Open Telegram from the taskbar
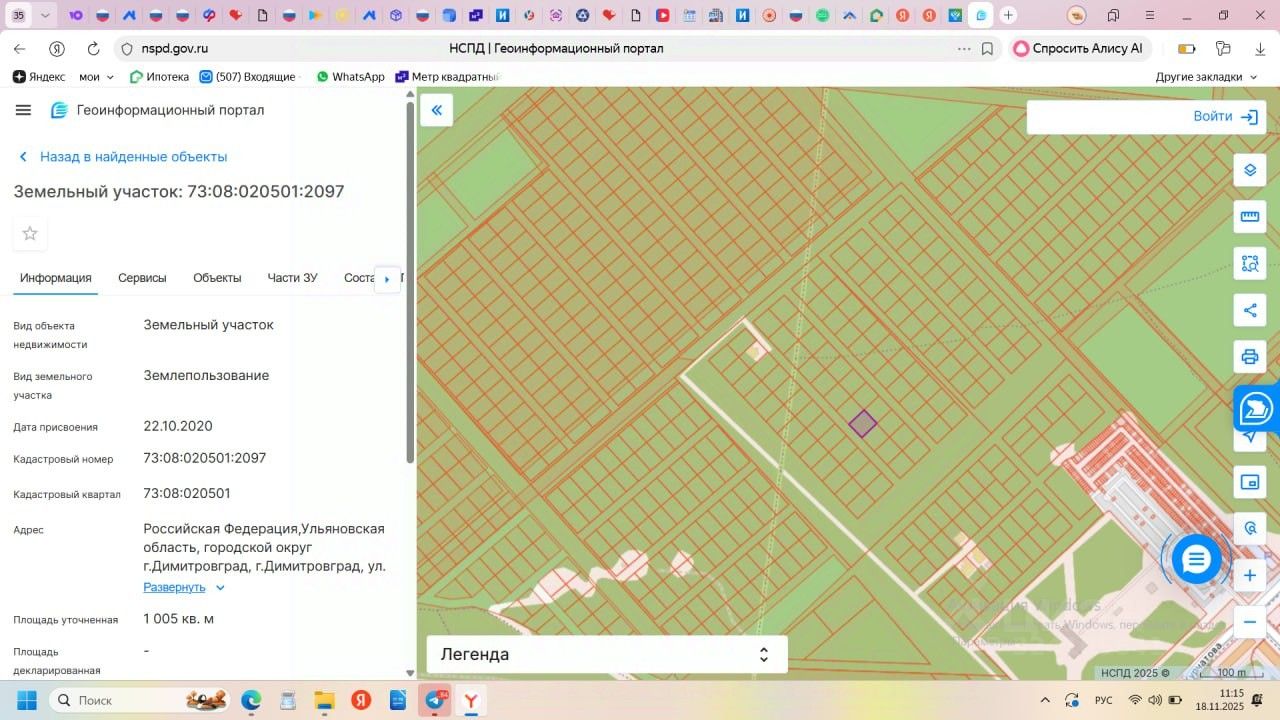Image resolution: width=1280 pixels, height=720 pixels. [x=434, y=700]
